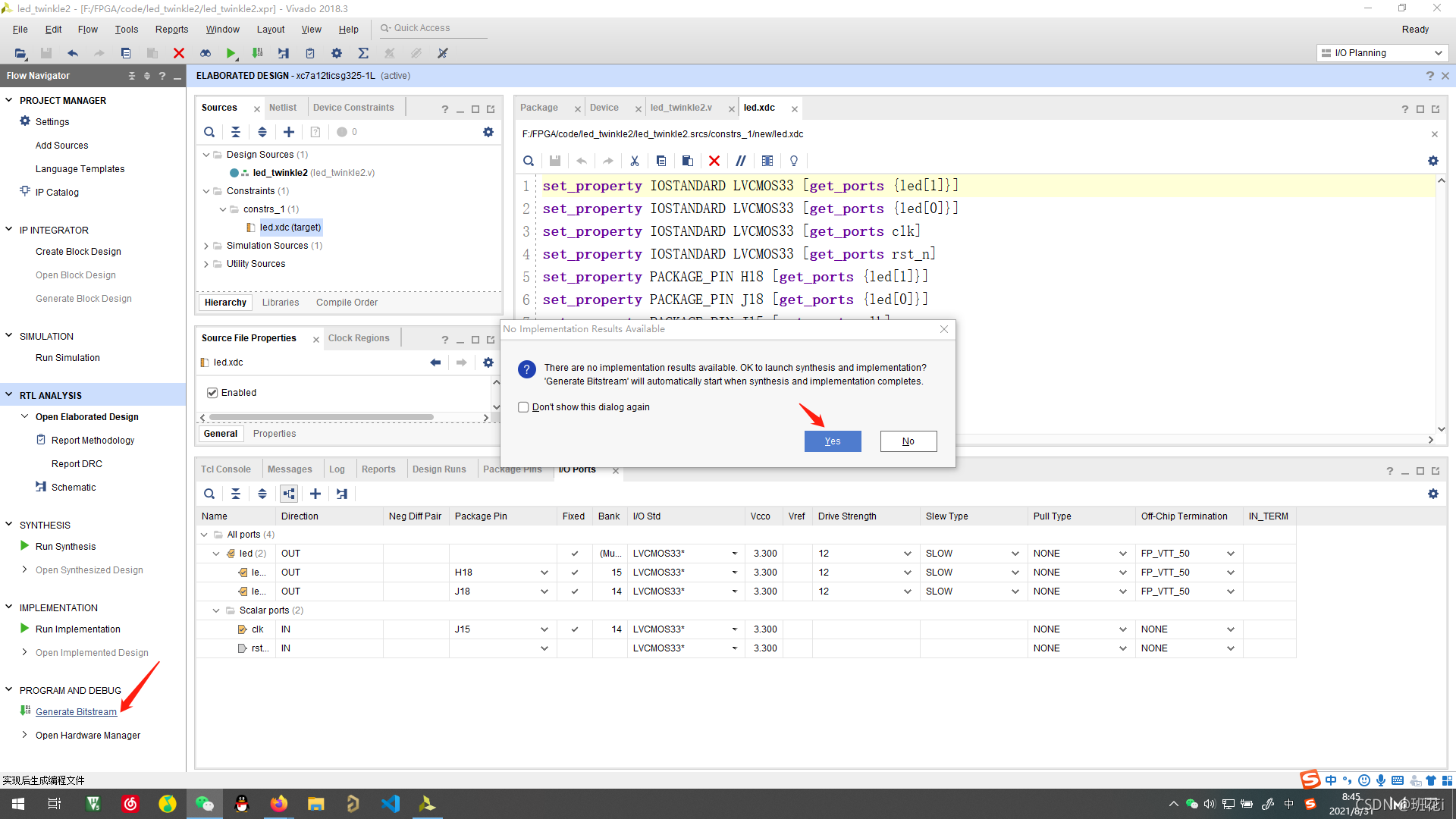Click the toggle comment icon in editor
1456x819 pixels.
[x=741, y=161]
